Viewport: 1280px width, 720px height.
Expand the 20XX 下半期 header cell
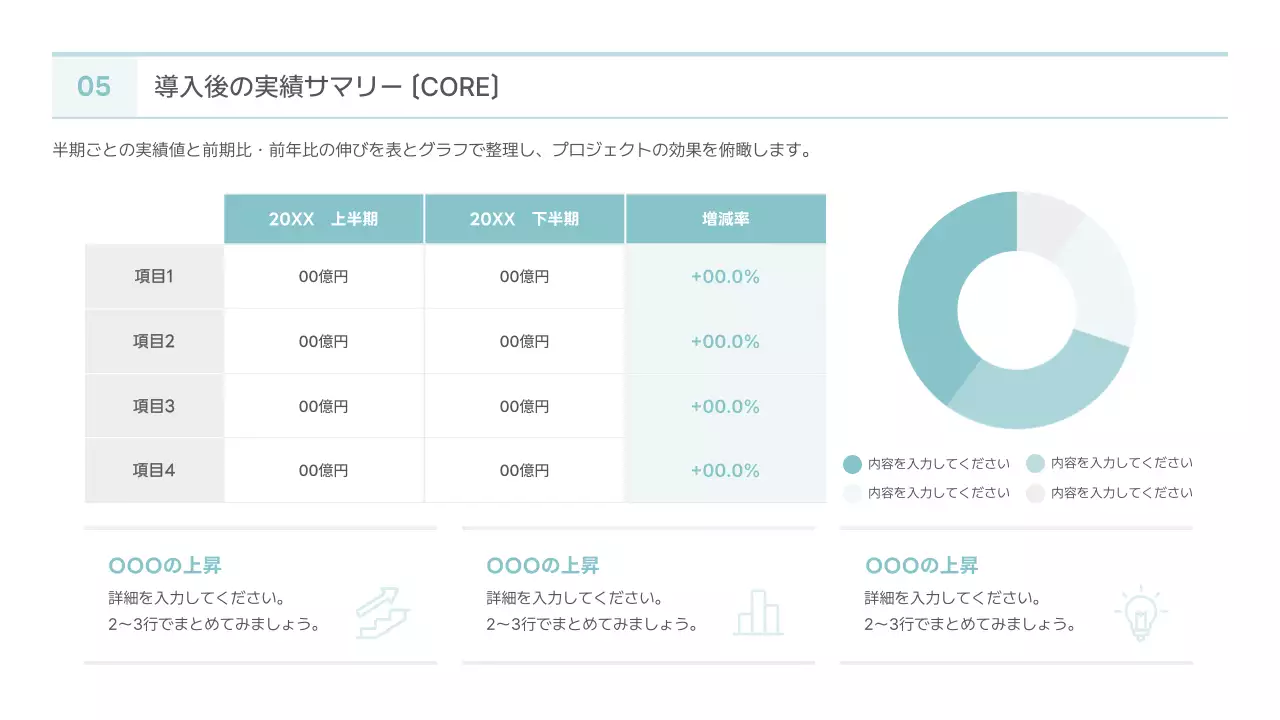pyautogui.click(x=524, y=218)
